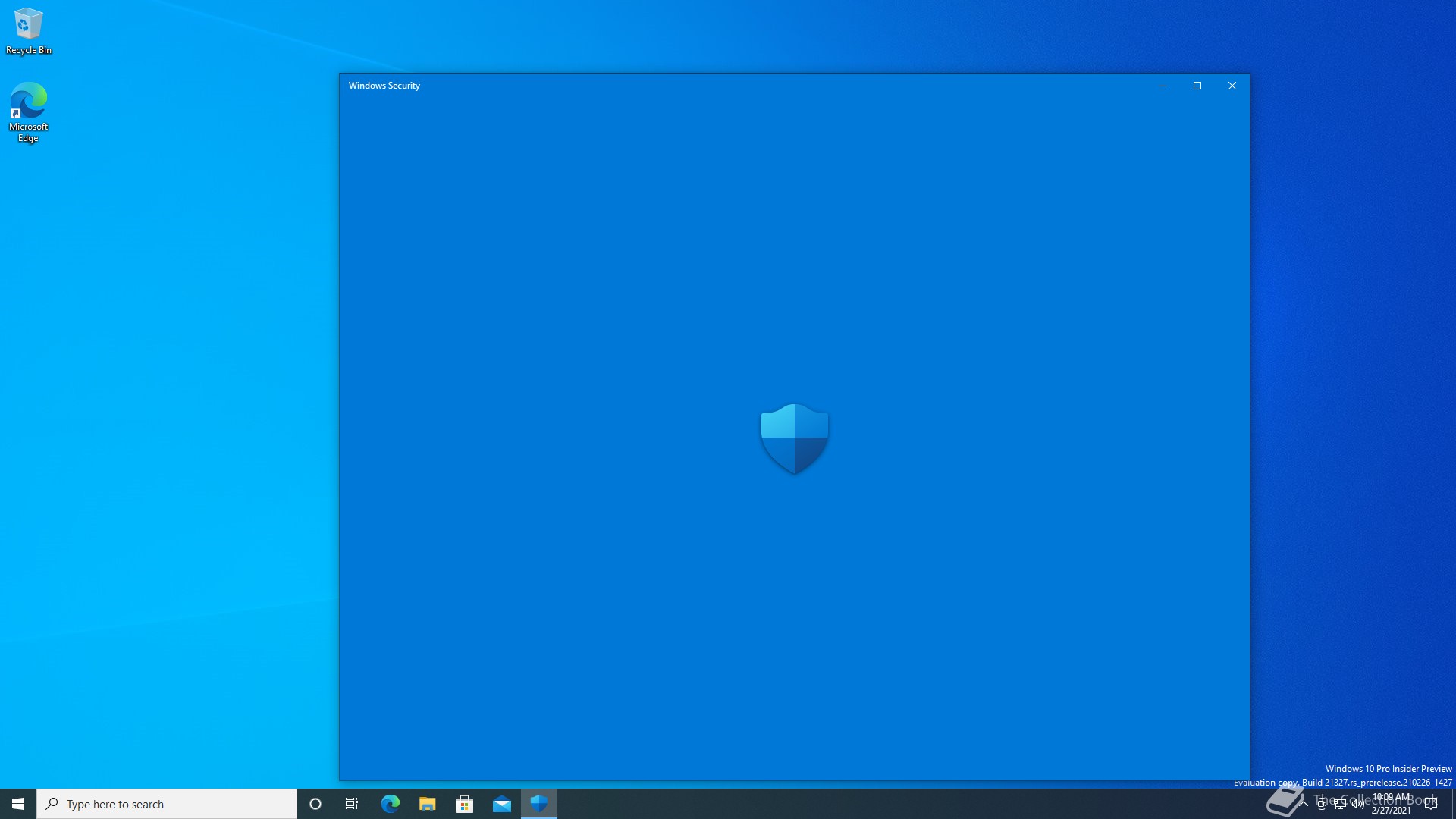Click the Type here to search box
Screen dimensions: 1456x819
(167, 804)
